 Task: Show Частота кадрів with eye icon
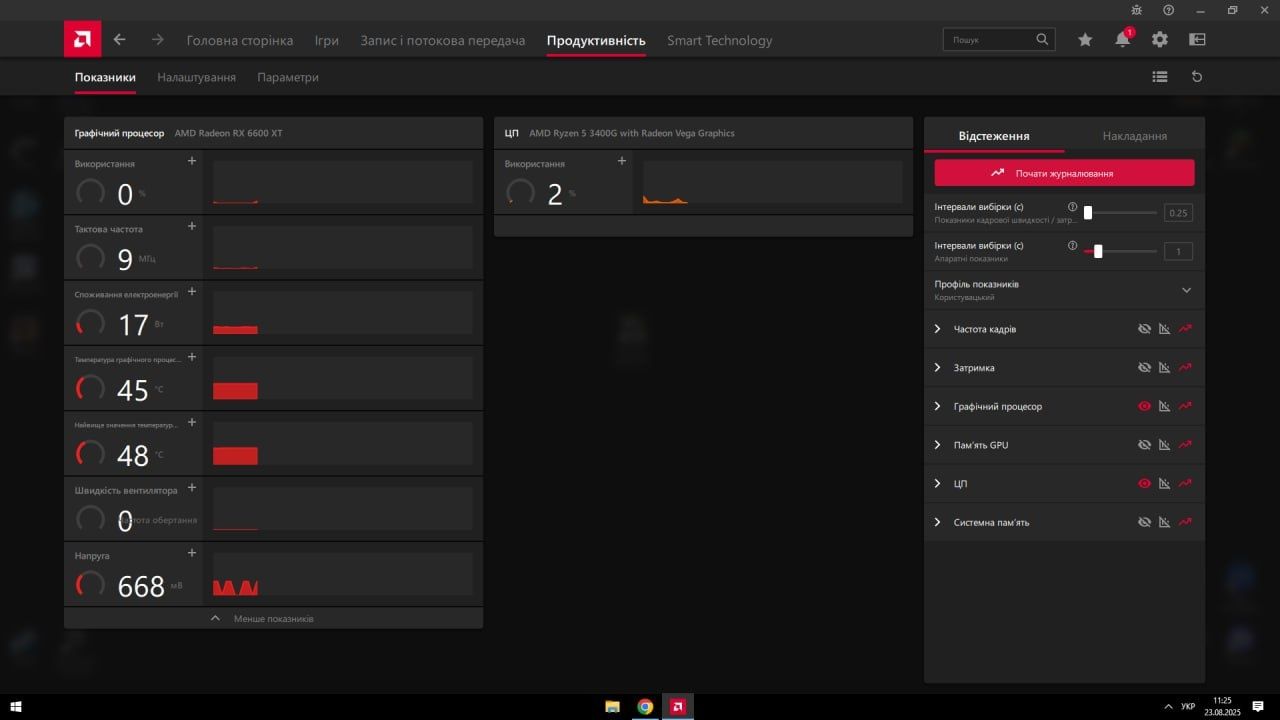[x=1145, y=329]
